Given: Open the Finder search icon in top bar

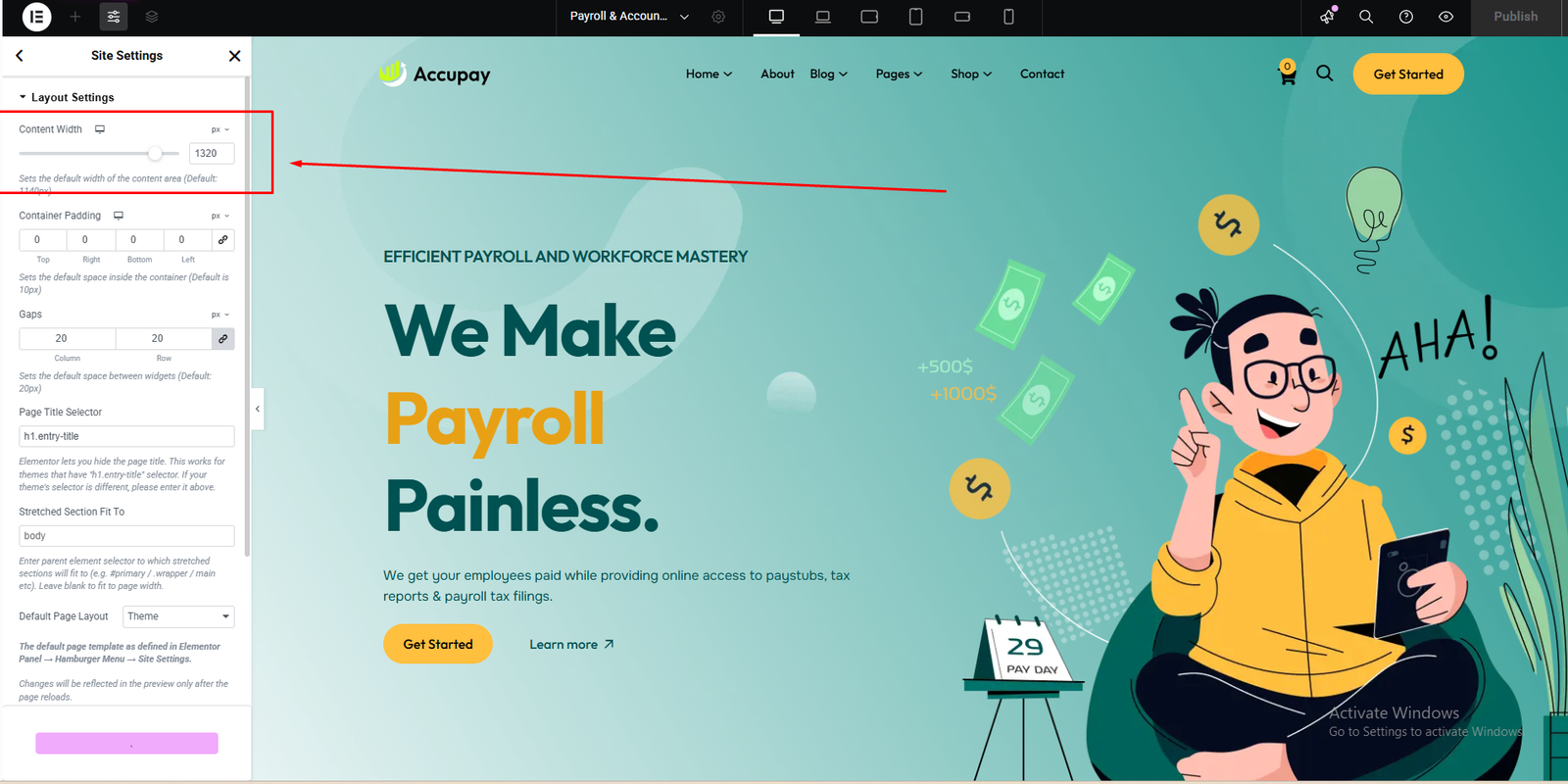Looking at the screenshot, I should point(1365,17).
